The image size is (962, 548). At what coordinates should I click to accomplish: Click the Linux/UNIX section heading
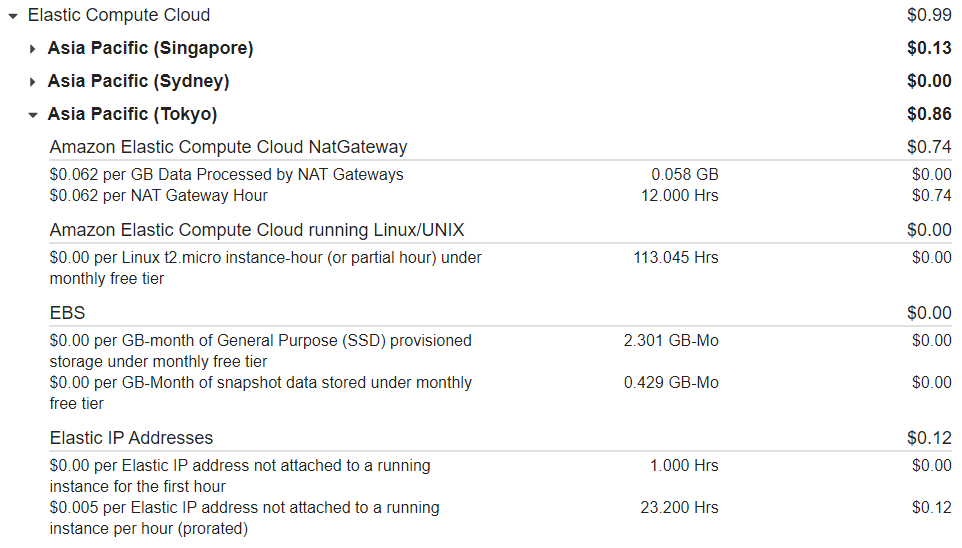(x=256, y=230)
